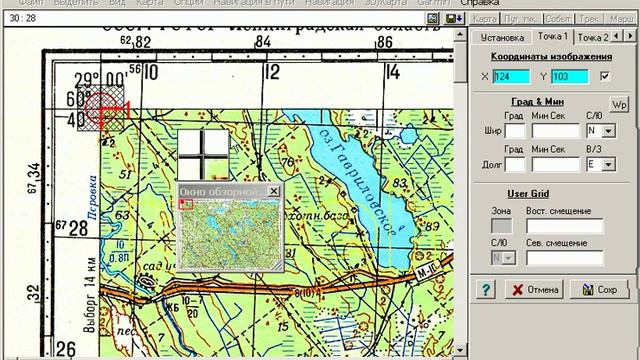Open the Файл menu
Image resolution: width=640 pixels, height=360 pixels.
pyautogui.click(x=31, y=3)
